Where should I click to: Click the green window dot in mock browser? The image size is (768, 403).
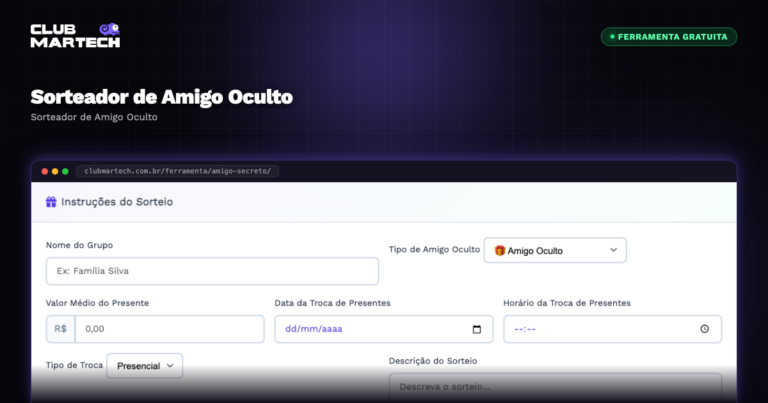click(65, 171)
